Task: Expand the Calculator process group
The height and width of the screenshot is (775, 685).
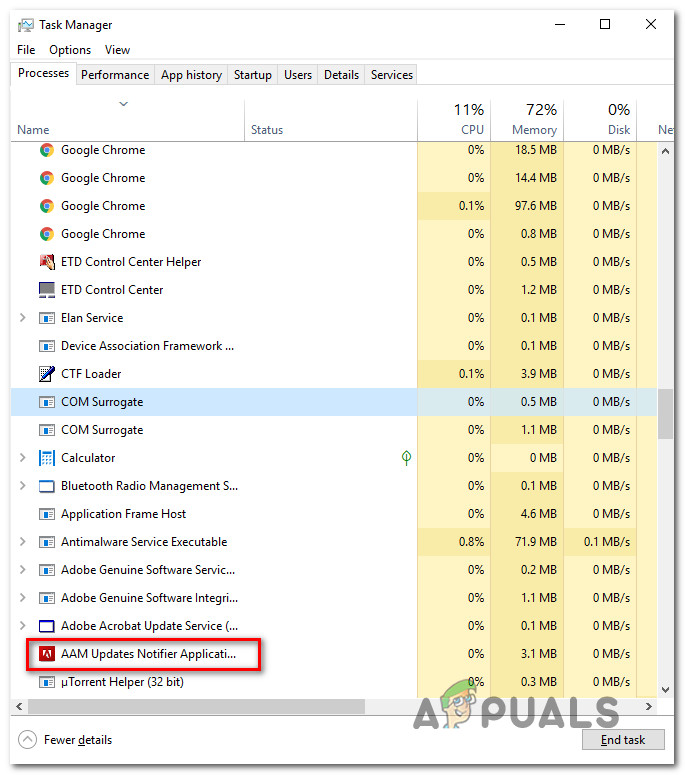Action: point(22,458)
